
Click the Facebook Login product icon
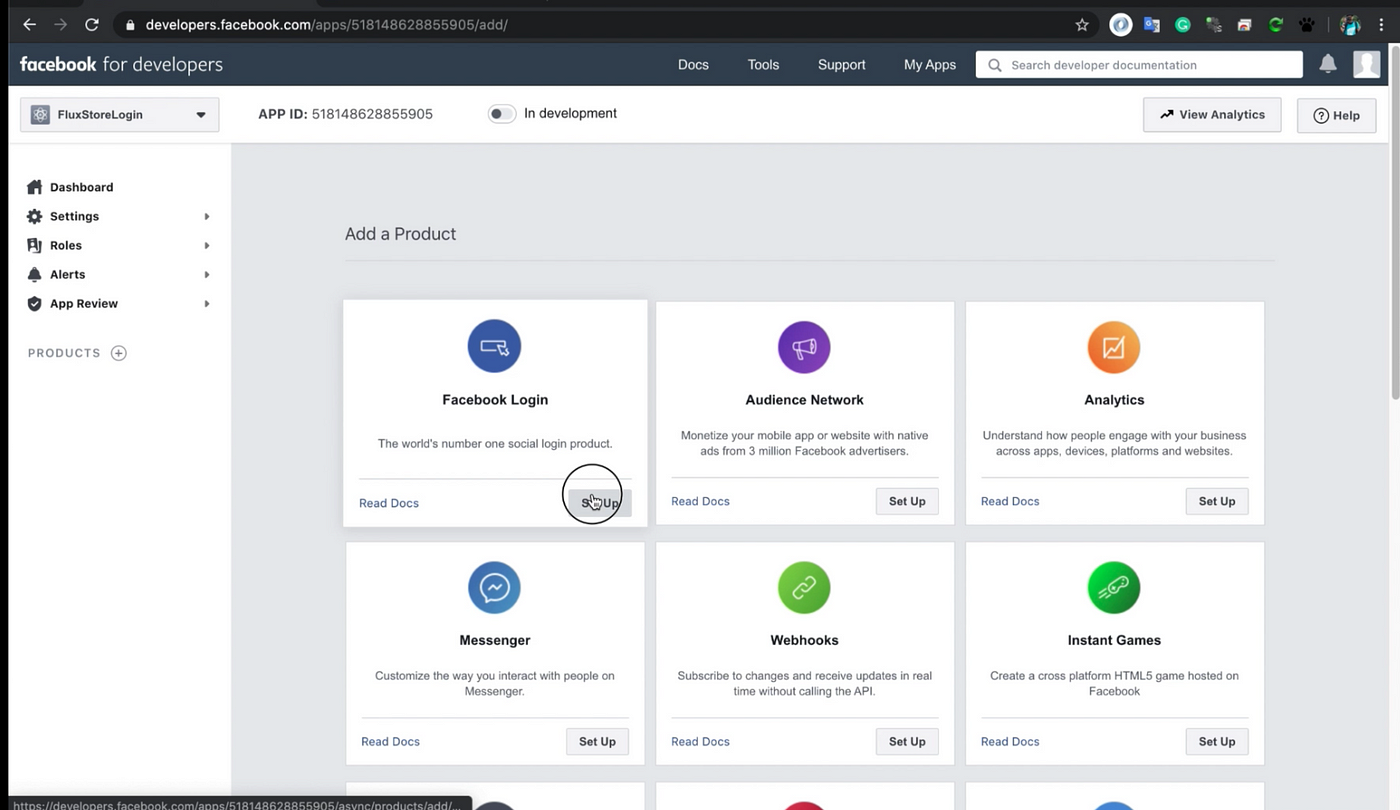click(494, 346)
